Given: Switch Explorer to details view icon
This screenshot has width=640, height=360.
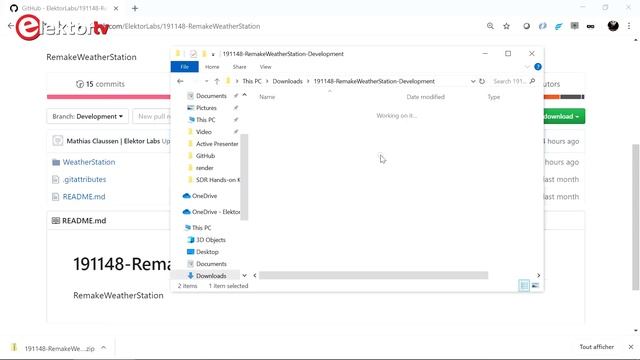Looking at the screenshot, I should (524, 286).
